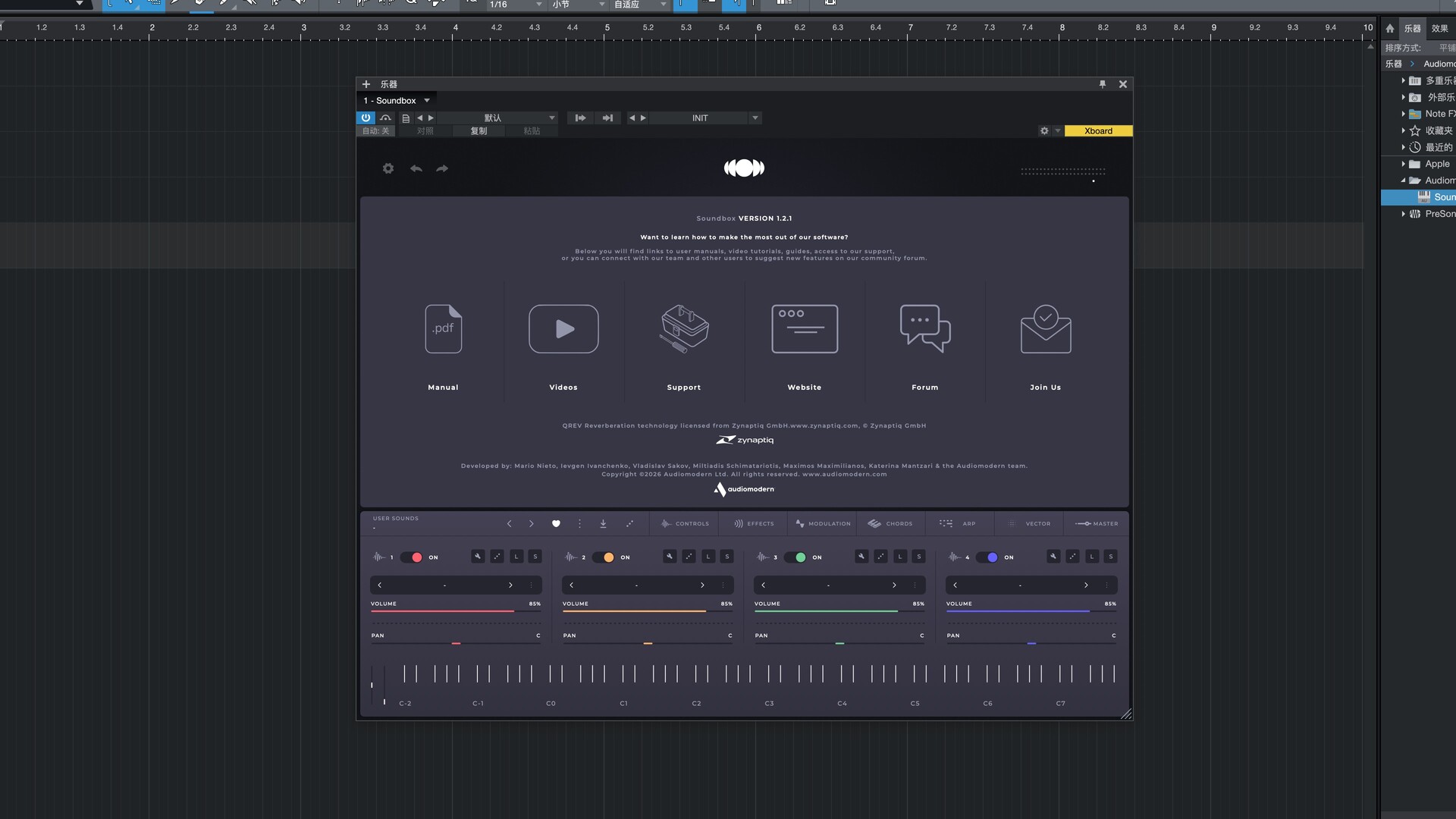
Task: Click the undo arrow in Soundbox header
Action: [416, 168]
